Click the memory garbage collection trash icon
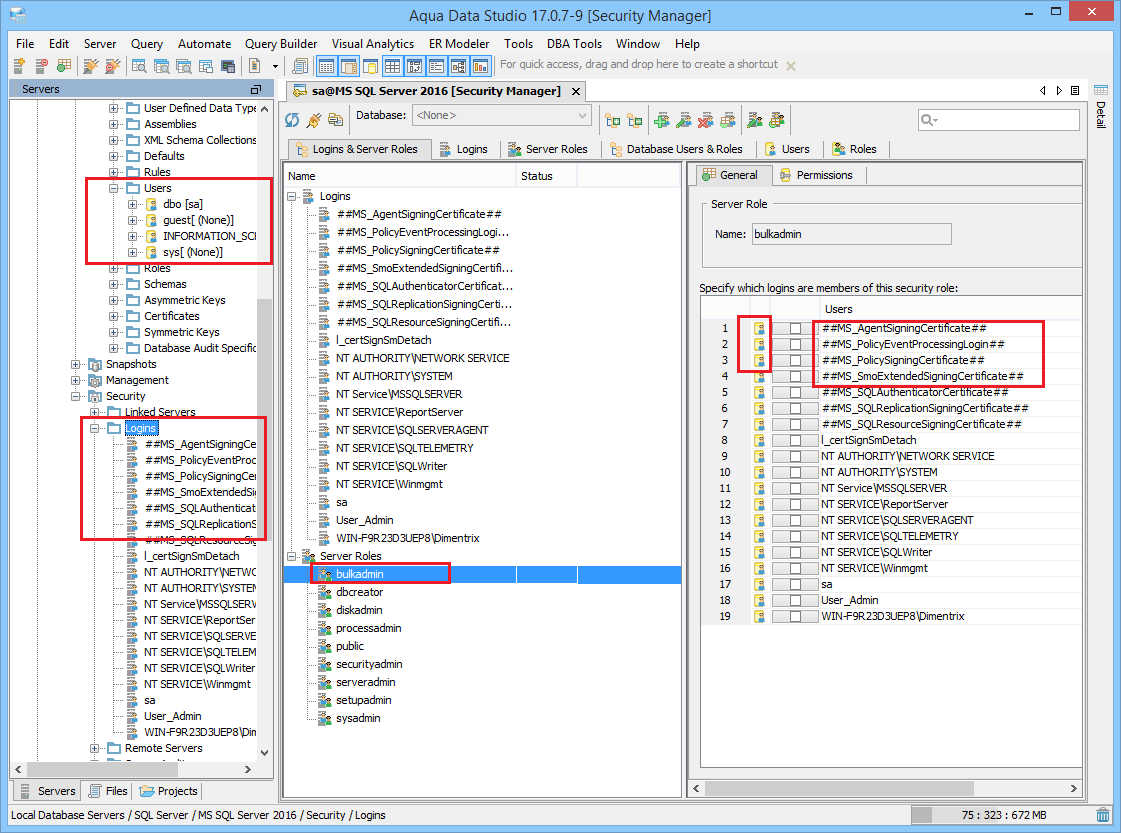Screen dimensions: 1121x833 pyautogui.click(x=1103, y=814)
